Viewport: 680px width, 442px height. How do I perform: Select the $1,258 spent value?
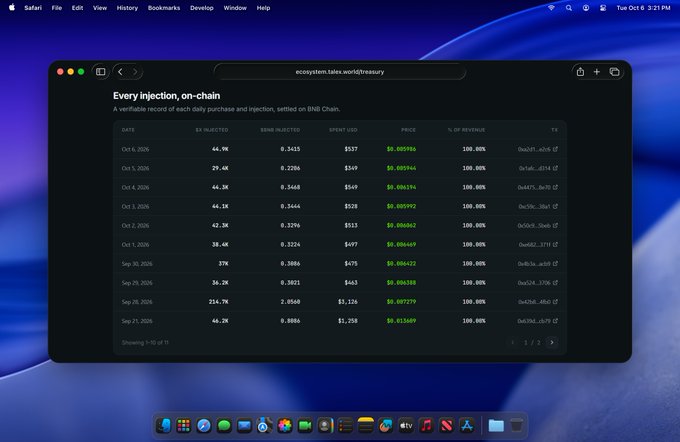(348, 321)
